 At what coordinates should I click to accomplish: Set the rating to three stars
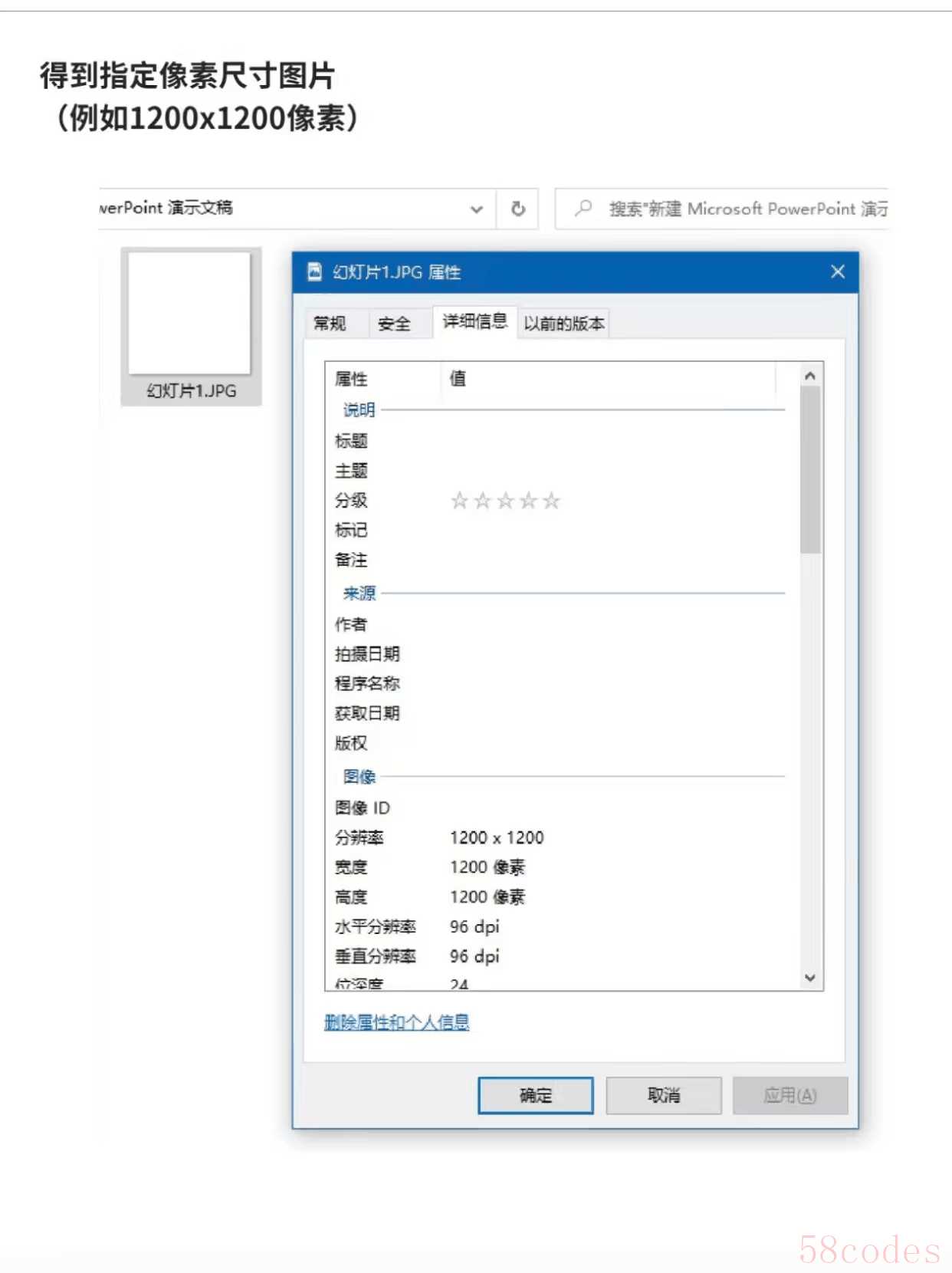[505, 501]
